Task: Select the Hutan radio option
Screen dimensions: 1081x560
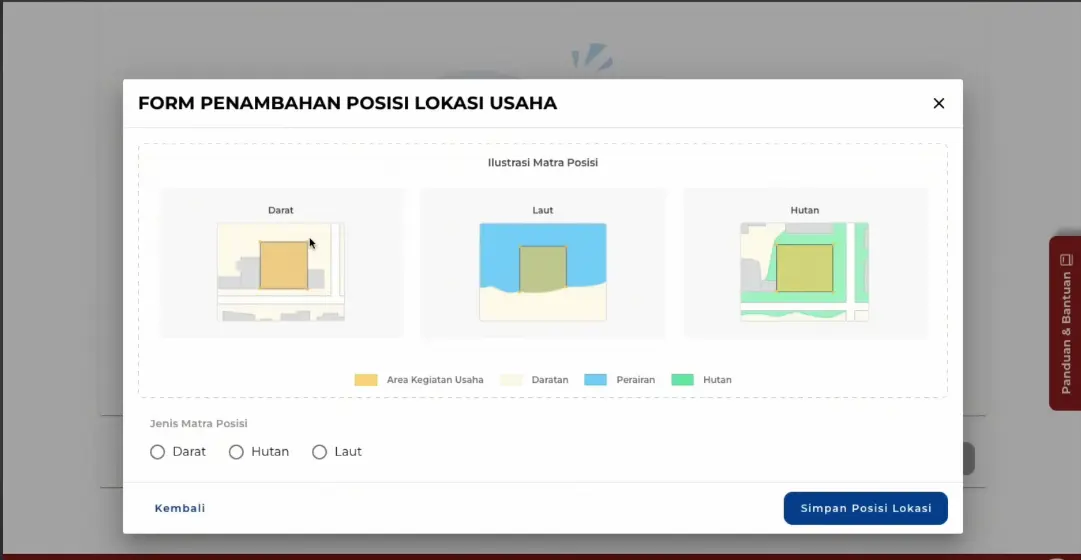Action: [236, 452]
